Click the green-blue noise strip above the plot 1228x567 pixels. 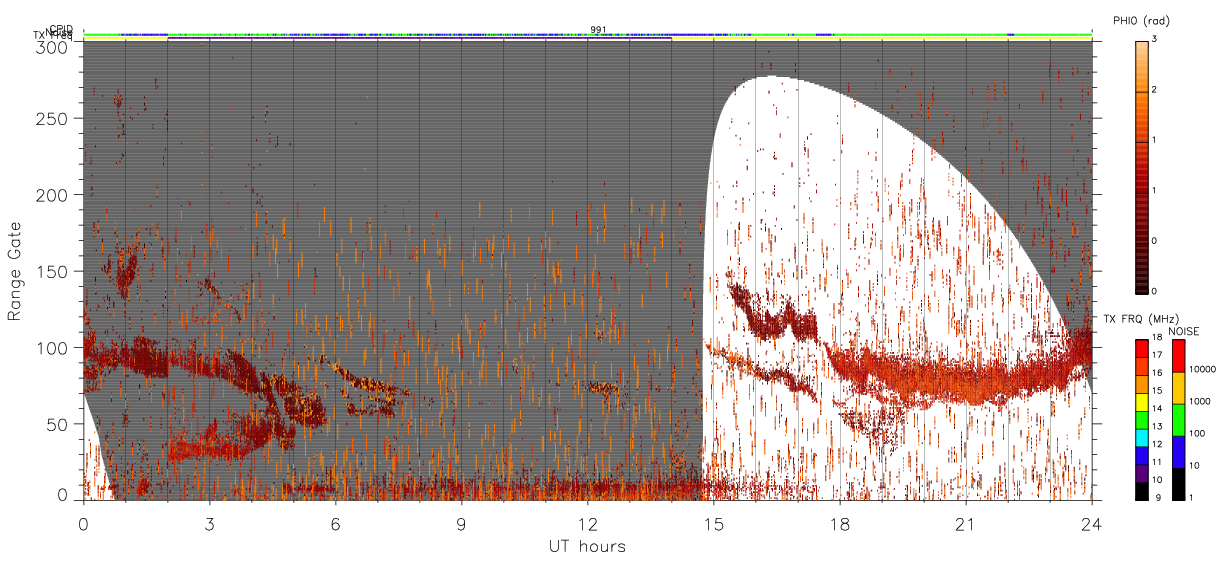pos(587,35)
